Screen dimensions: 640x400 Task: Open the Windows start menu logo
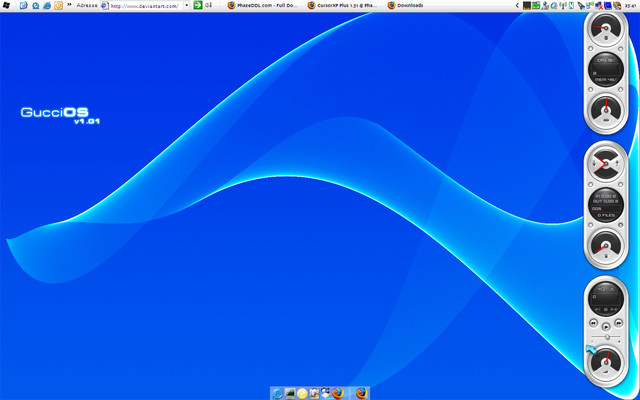6,5
